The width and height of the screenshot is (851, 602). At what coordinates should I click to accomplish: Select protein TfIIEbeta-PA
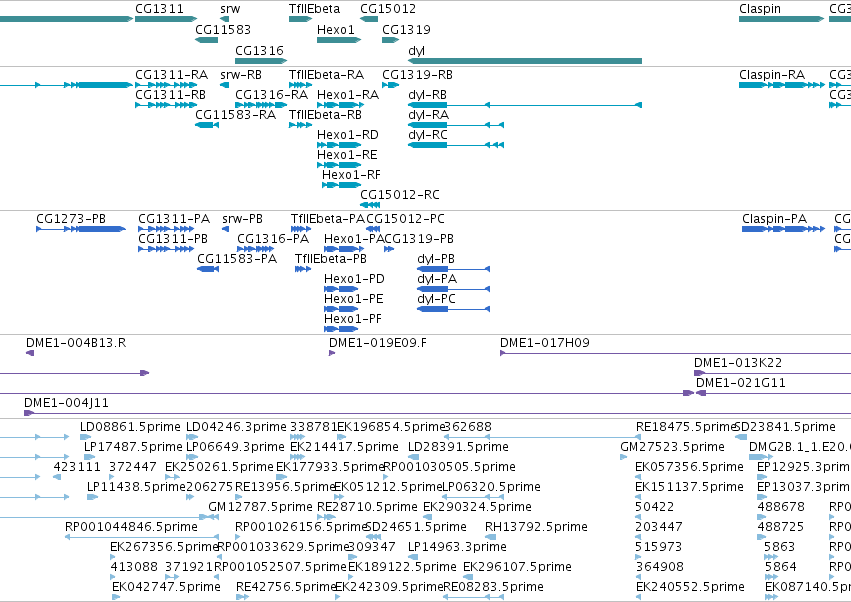(x=328, y=219)
